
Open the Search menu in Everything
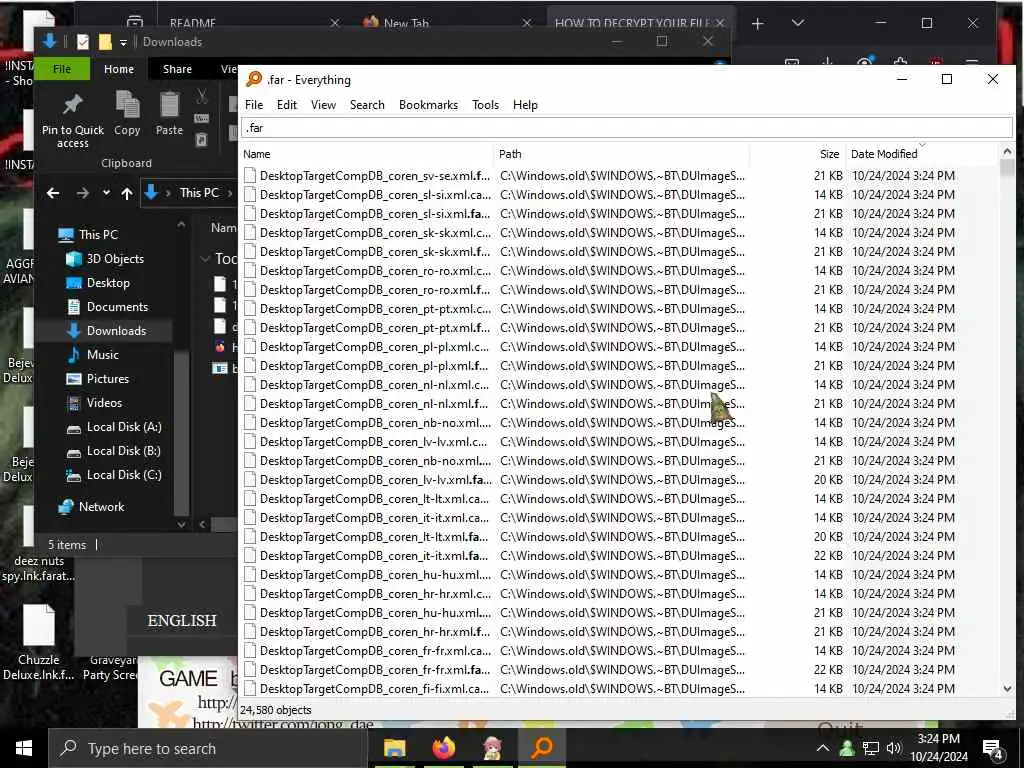click(x=367, y=104)
